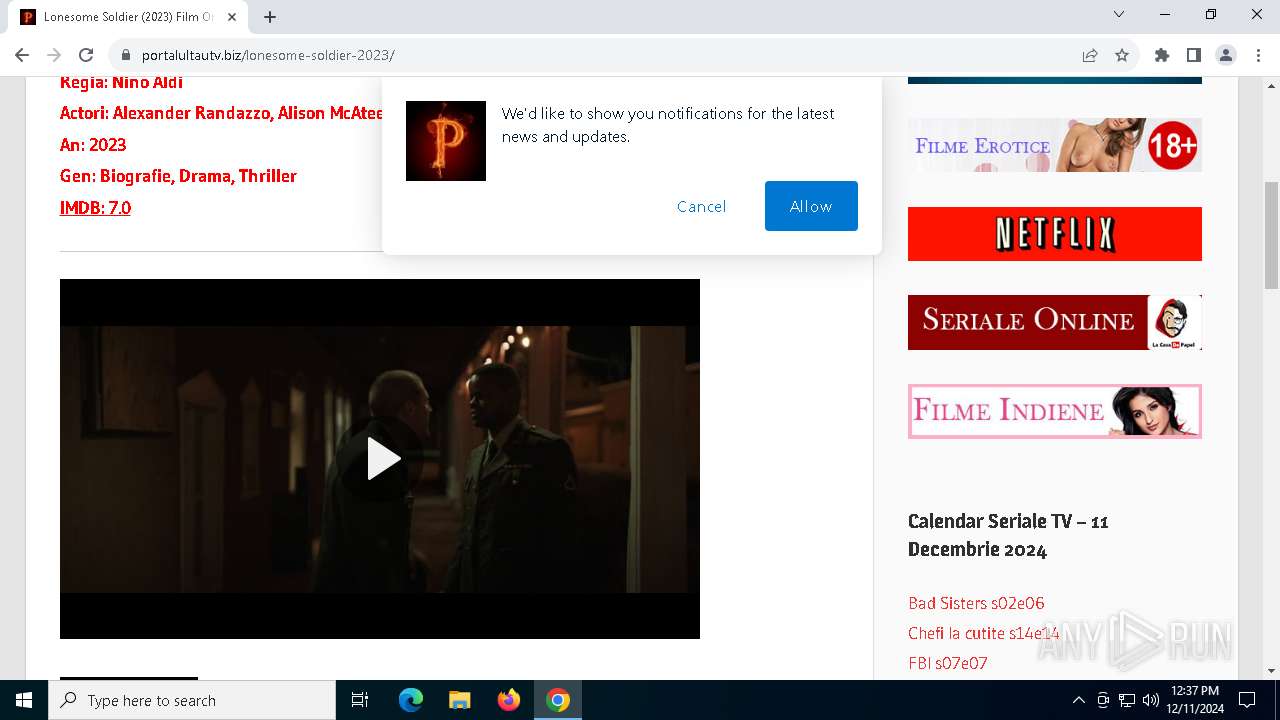Open the An: 2023 year line
This screenshot has width=1280, height=720.
pyautogui.click(x=93, y=145)
